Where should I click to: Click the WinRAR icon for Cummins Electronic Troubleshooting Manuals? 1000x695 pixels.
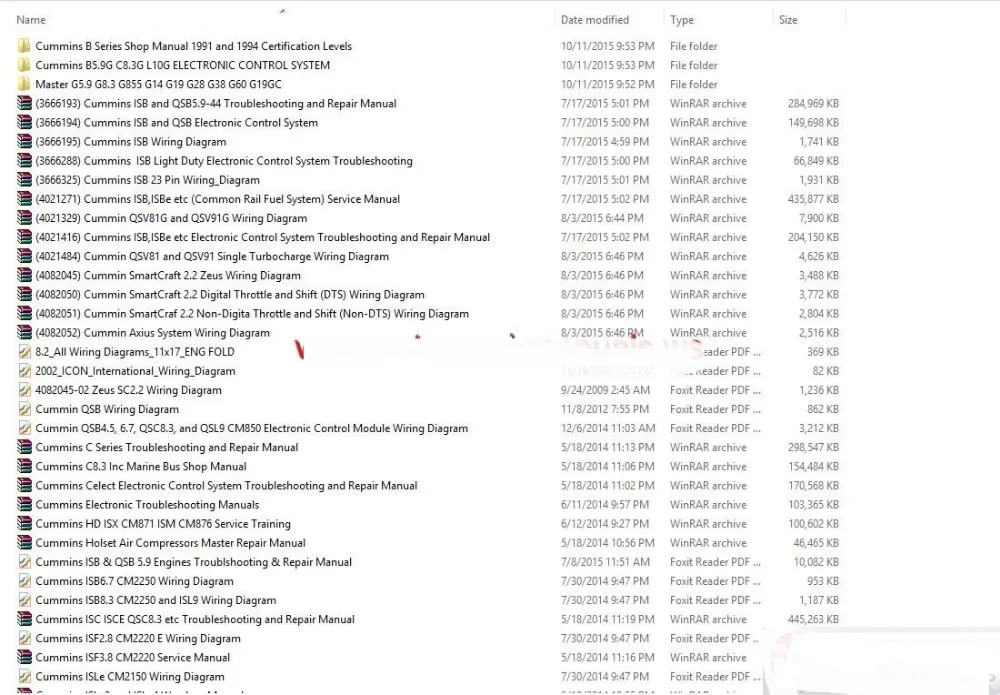pyautogui.click(x=24, y=505)
